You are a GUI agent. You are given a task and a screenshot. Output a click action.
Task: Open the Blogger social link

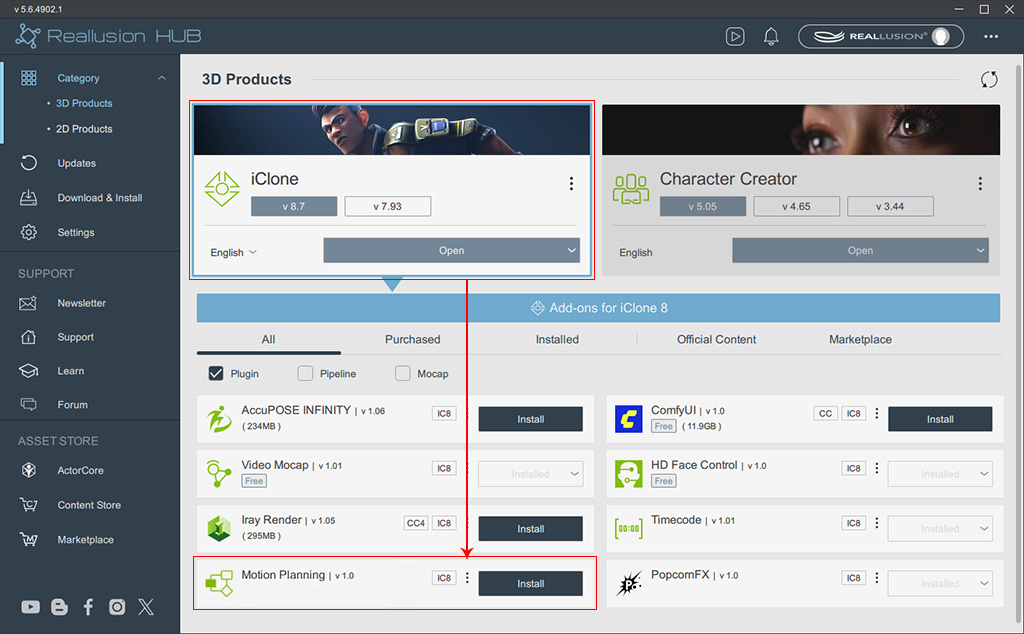59,607
